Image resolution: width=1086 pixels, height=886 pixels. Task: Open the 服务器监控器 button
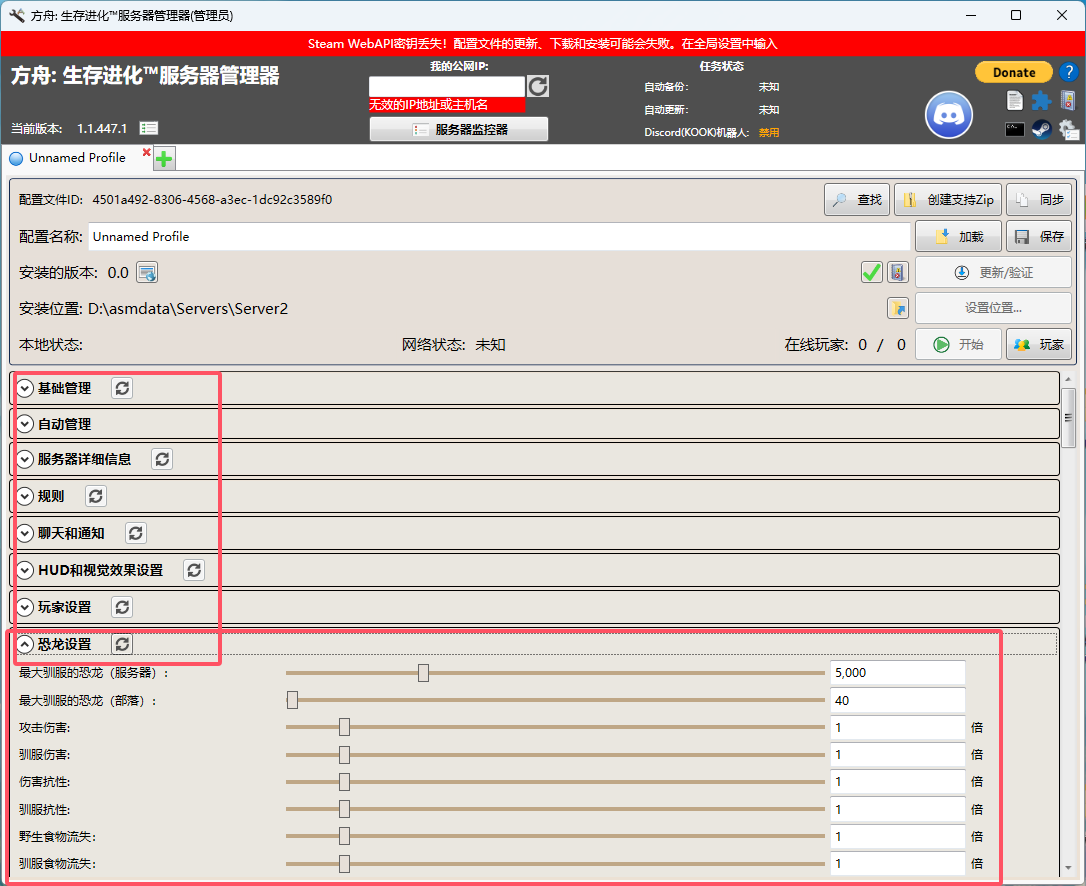459,129
